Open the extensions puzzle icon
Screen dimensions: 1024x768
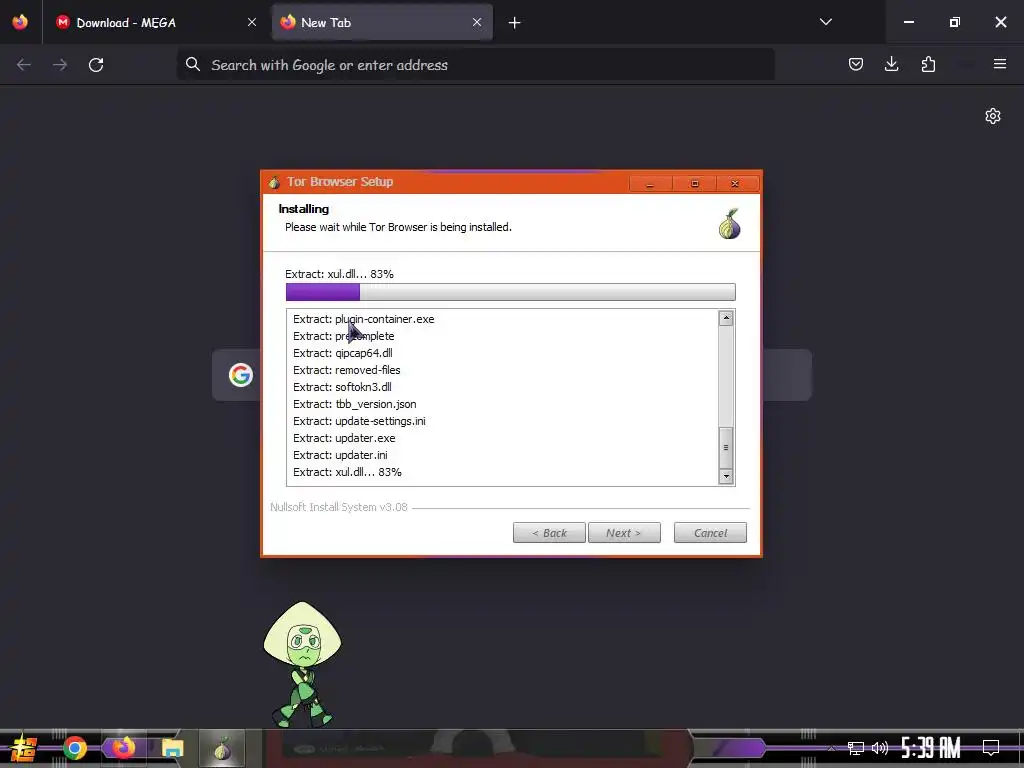928,64
